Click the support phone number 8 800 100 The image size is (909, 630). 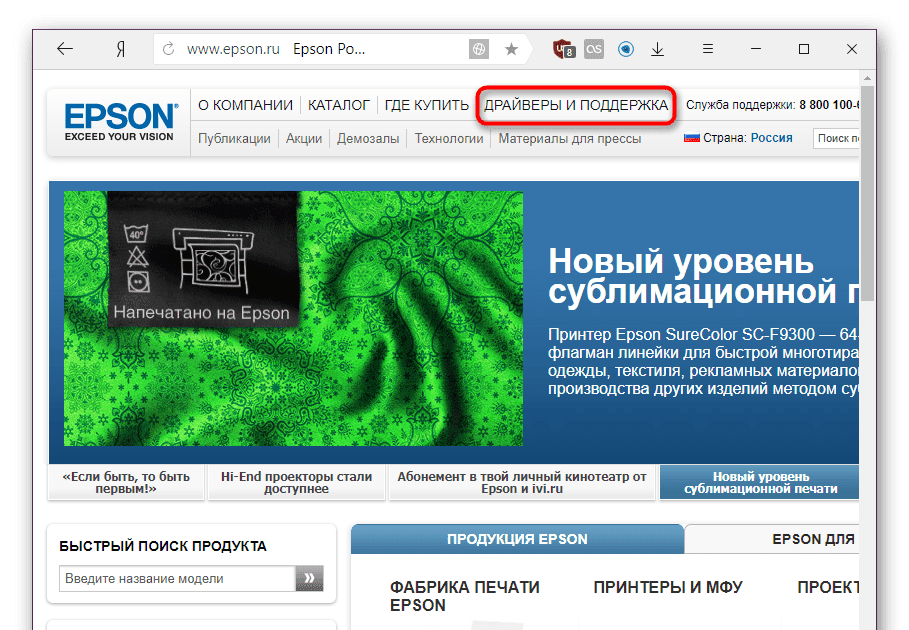click(x=829, y=105)
